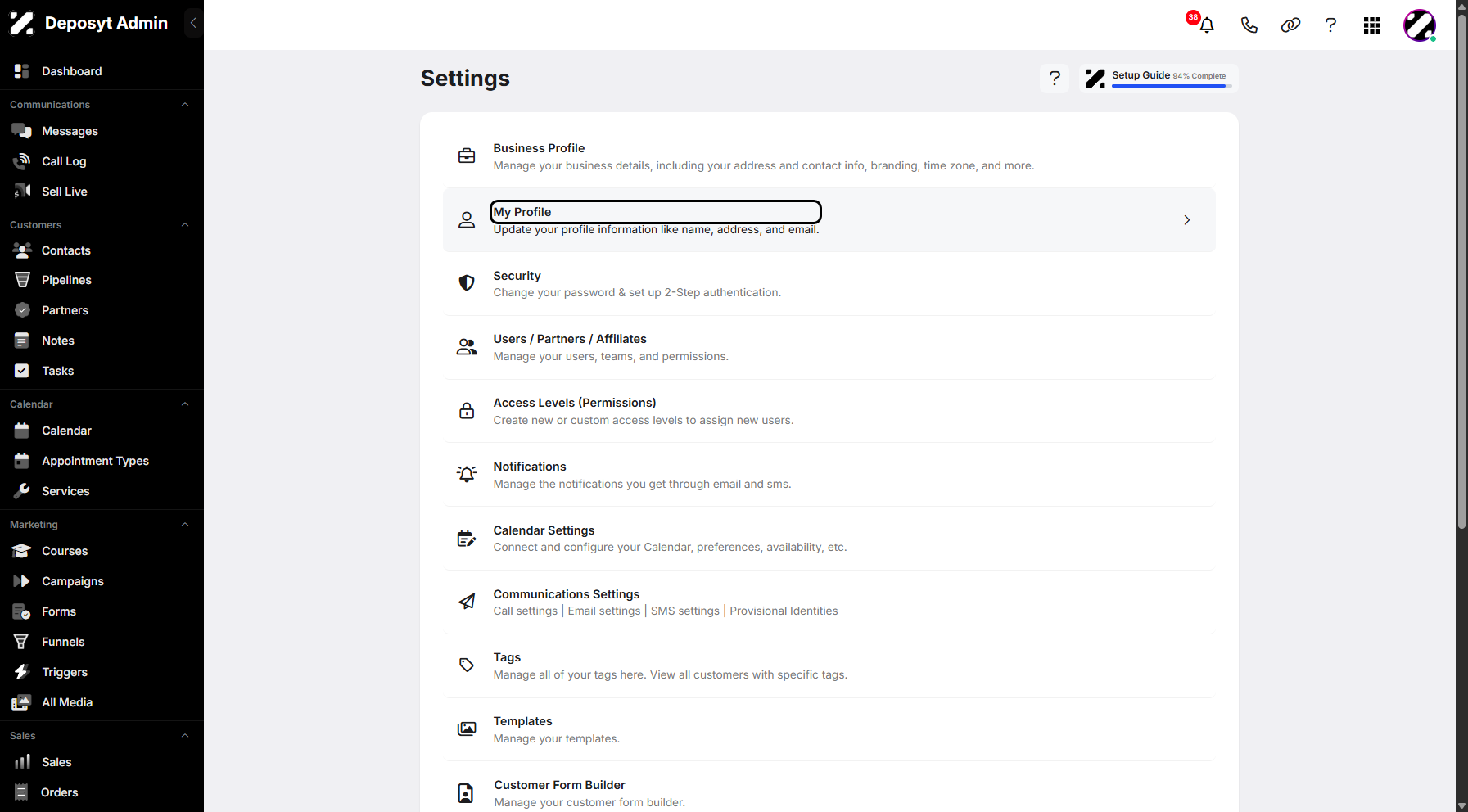Click the Business Profile briefcase icon
Screen dimensions: 1468x812
point(467,156)
